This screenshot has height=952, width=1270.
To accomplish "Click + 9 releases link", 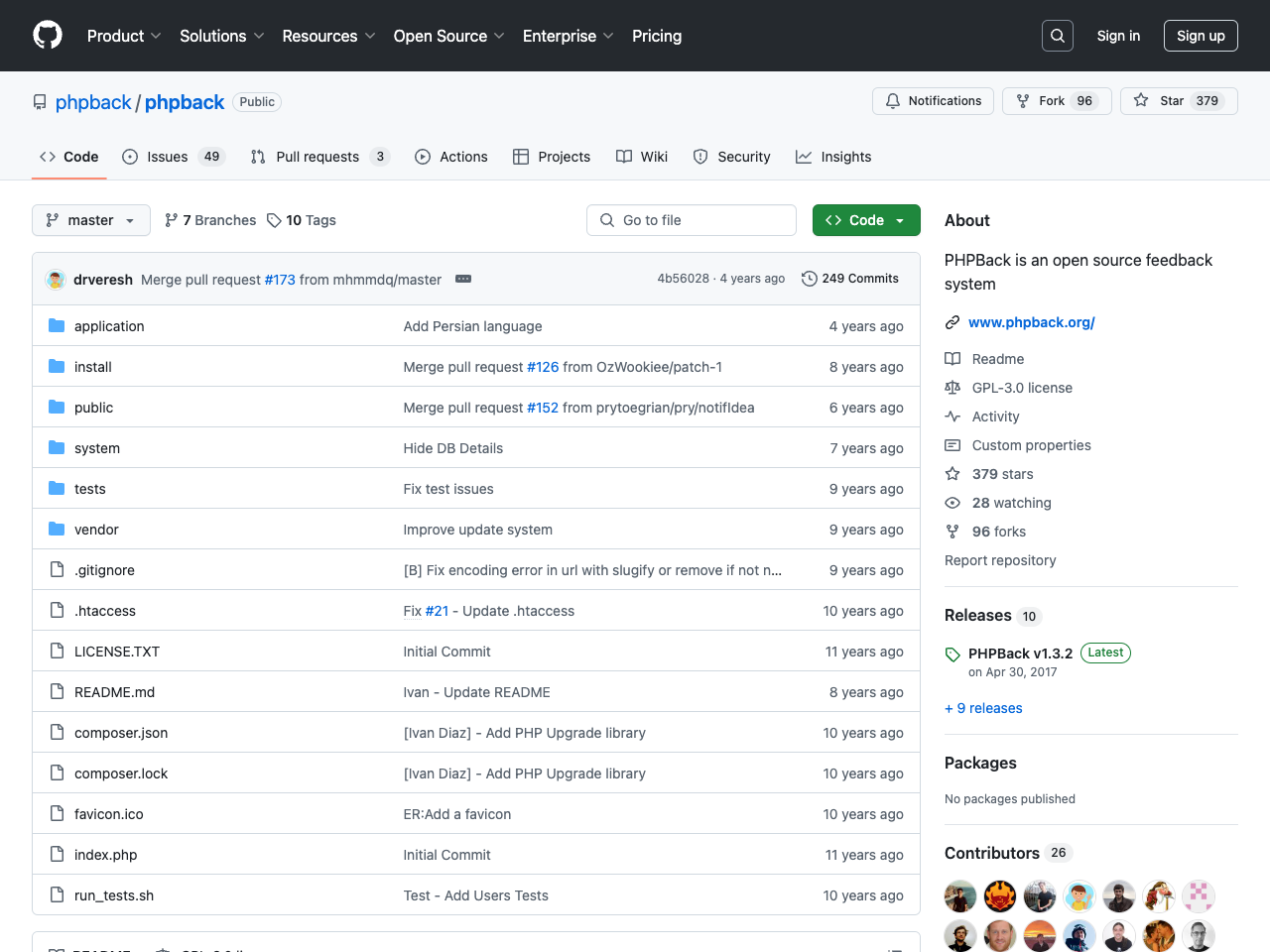I will click(x=983, y=708).
